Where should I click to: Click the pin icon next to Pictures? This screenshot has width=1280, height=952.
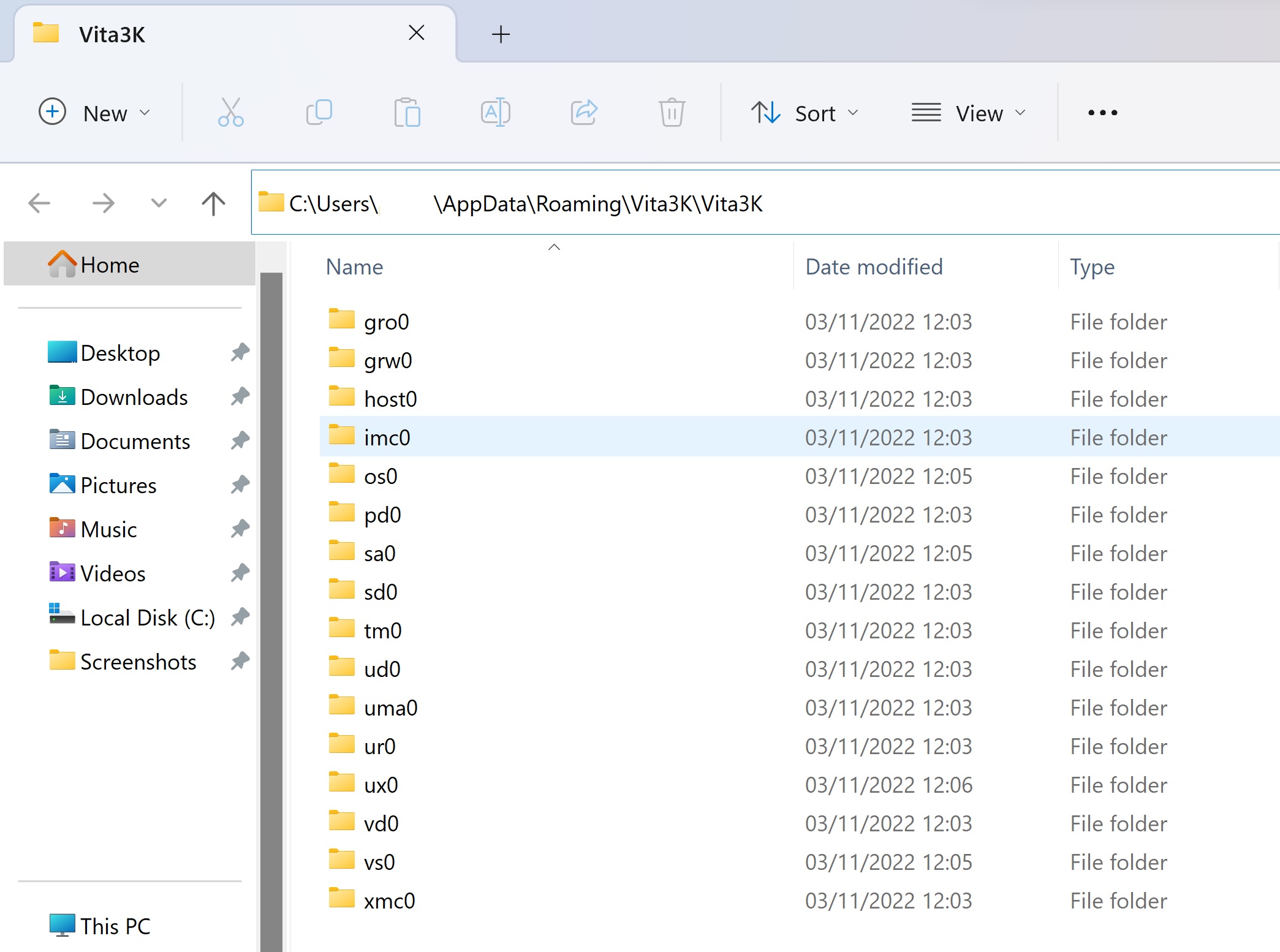pyautogui.click(x=240, y=485)
